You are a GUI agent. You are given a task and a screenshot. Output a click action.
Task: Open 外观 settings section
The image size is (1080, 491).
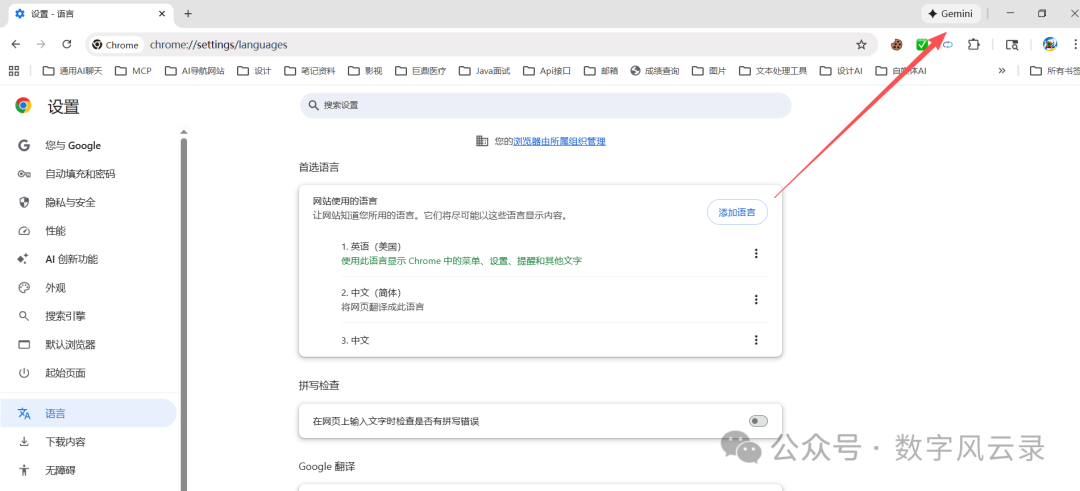coord(55,288)
